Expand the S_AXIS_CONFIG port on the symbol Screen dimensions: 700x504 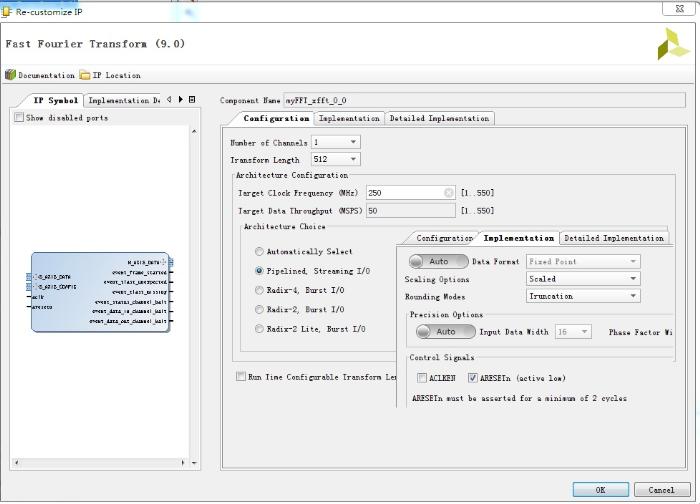pos(33,286)
